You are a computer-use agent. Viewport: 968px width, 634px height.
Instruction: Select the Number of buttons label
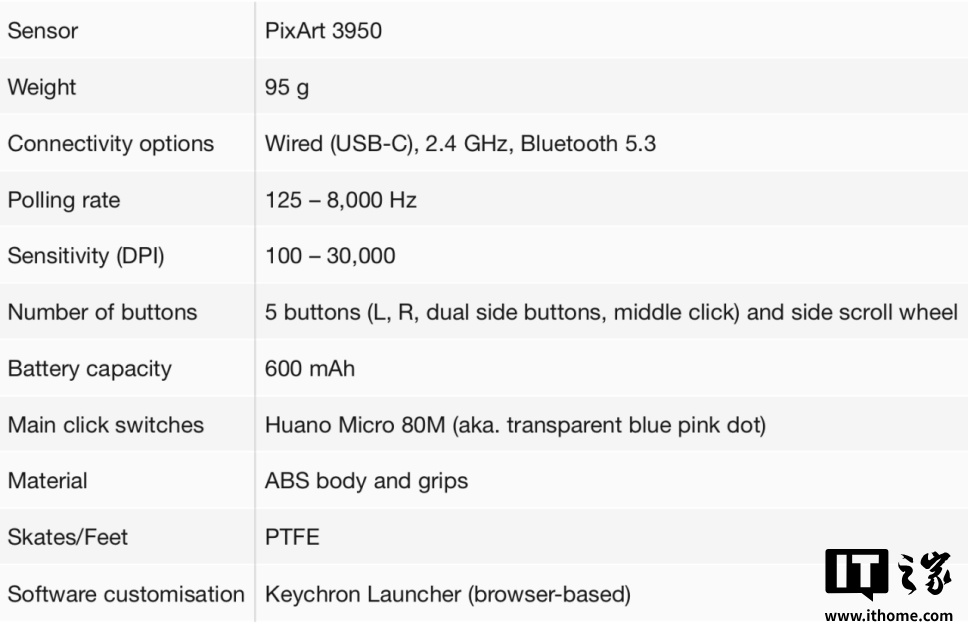[102, 312]
